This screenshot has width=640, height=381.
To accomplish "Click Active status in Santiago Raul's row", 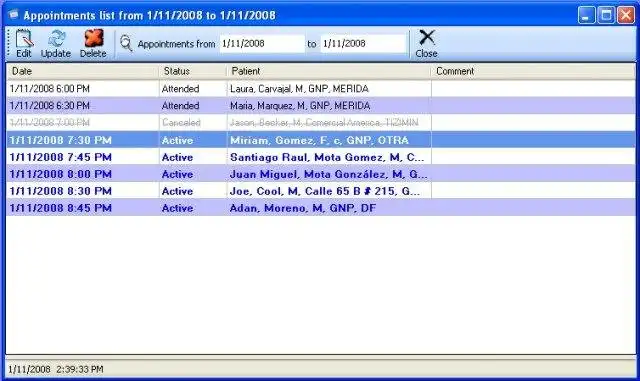I will coord(178,157).
